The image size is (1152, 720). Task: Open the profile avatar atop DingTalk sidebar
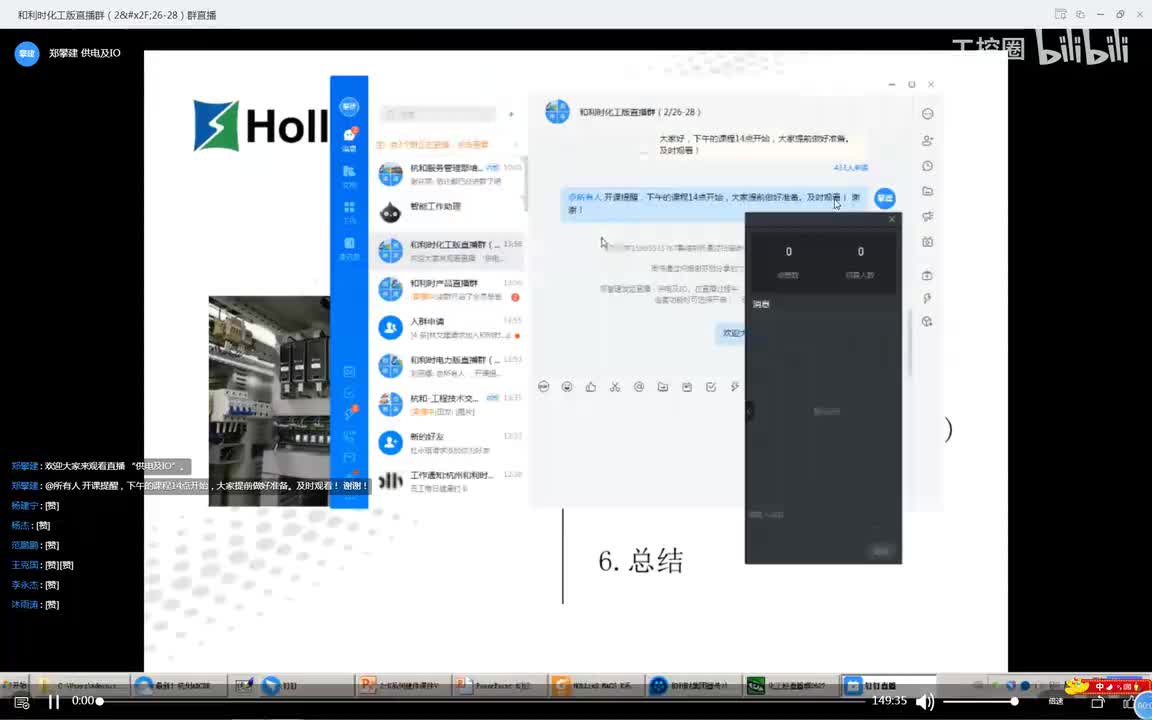pyautogui.click(x=349, y=107)
